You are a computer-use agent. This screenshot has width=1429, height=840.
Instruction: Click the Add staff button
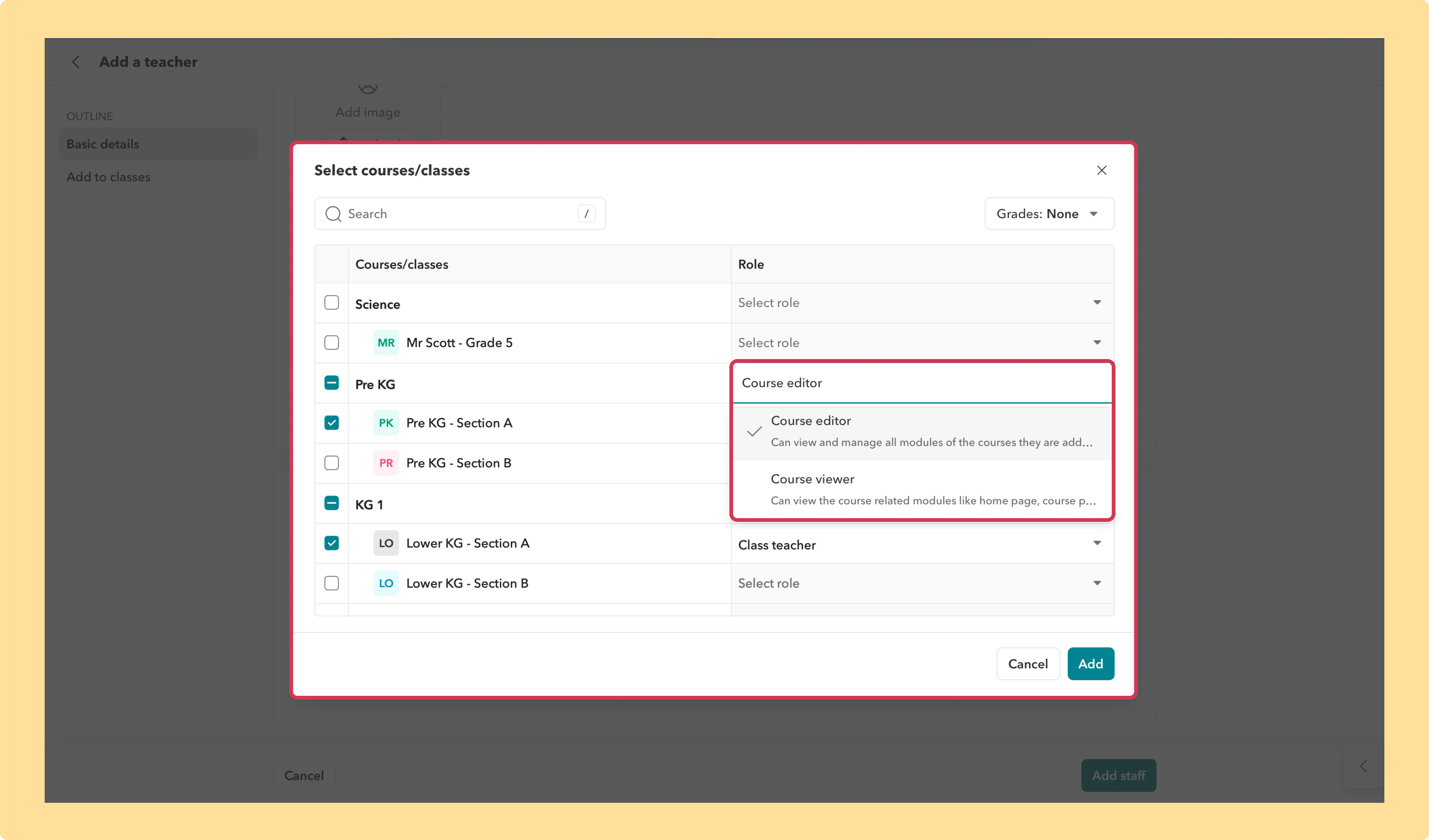pos(1118,775)
